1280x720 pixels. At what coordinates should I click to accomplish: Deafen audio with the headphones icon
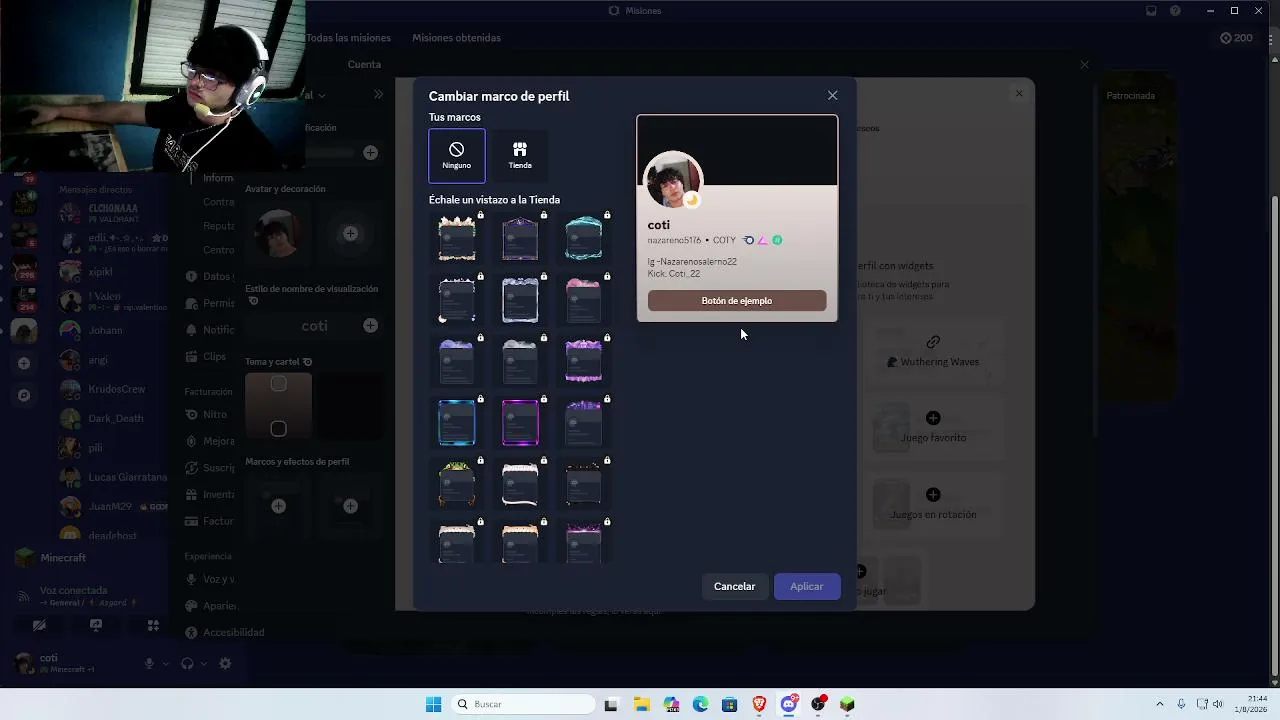click(x=187, y=663)
